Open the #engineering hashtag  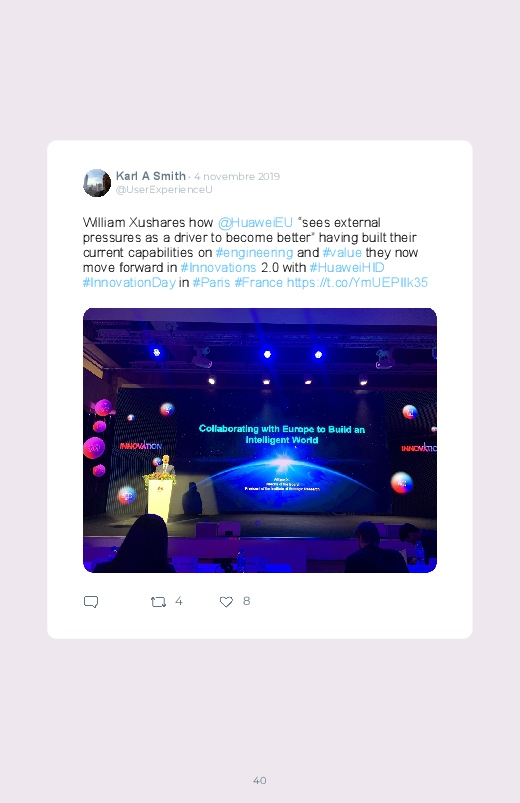click(255, 252)
